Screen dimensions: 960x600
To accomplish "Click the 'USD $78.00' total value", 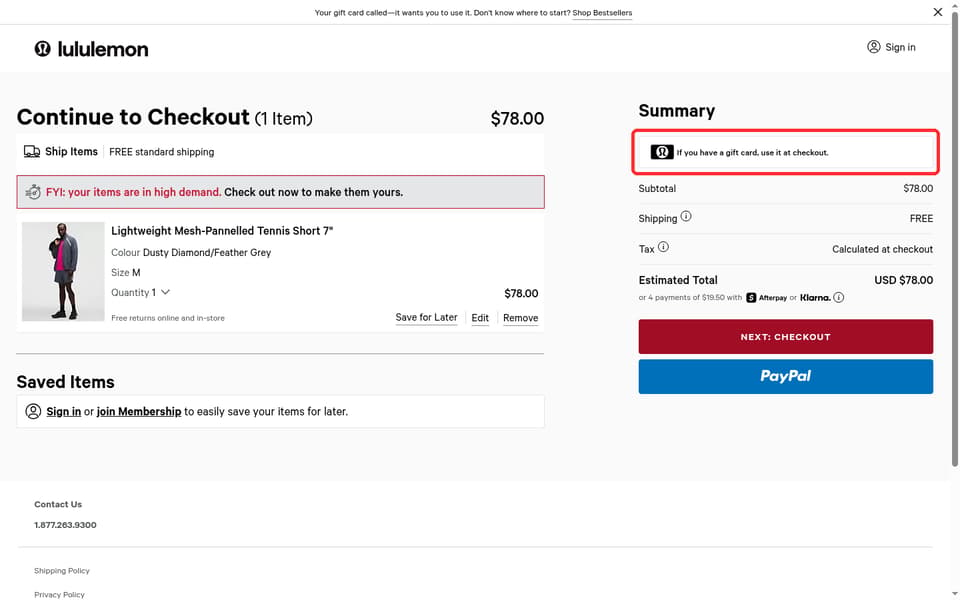I will click(x=904, y=280).
